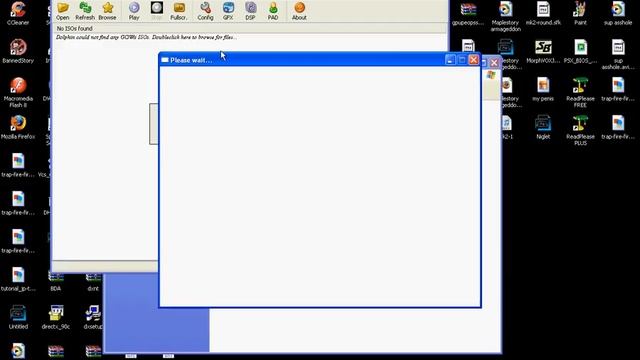640x360 pixels.
Task: Select the Maplestory armageddon media file
Action: tap(505, 16)
